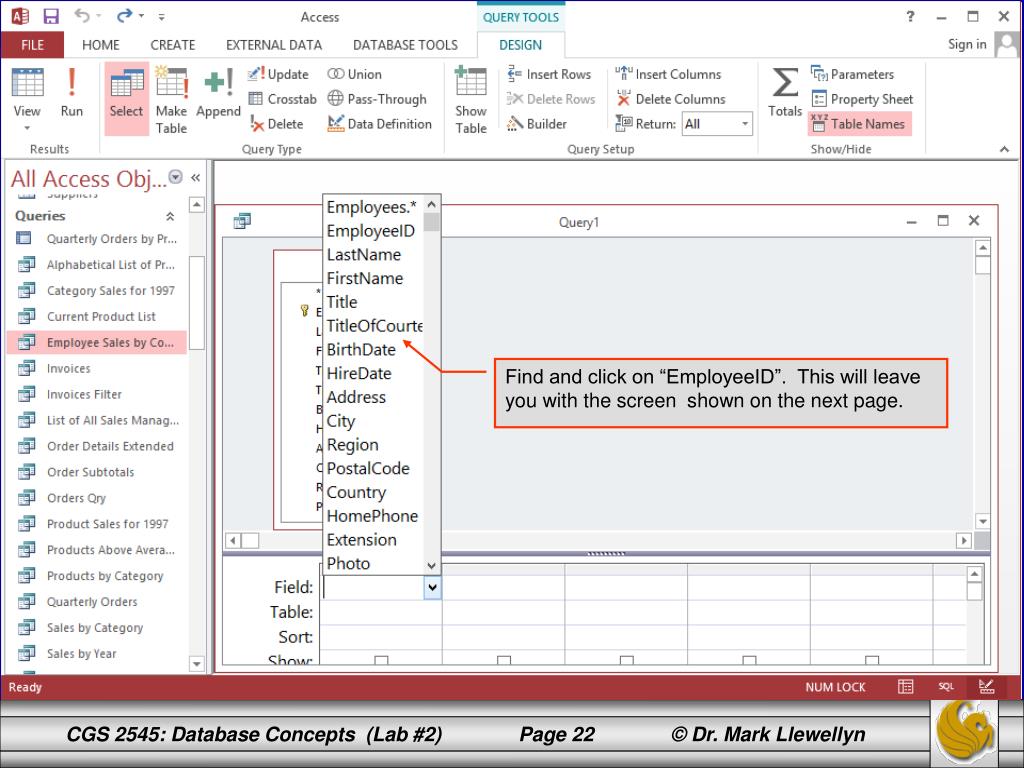This screenshot has height=768, width=1024.
Task: Choose the Select query type
Action: tap(127, 97)
